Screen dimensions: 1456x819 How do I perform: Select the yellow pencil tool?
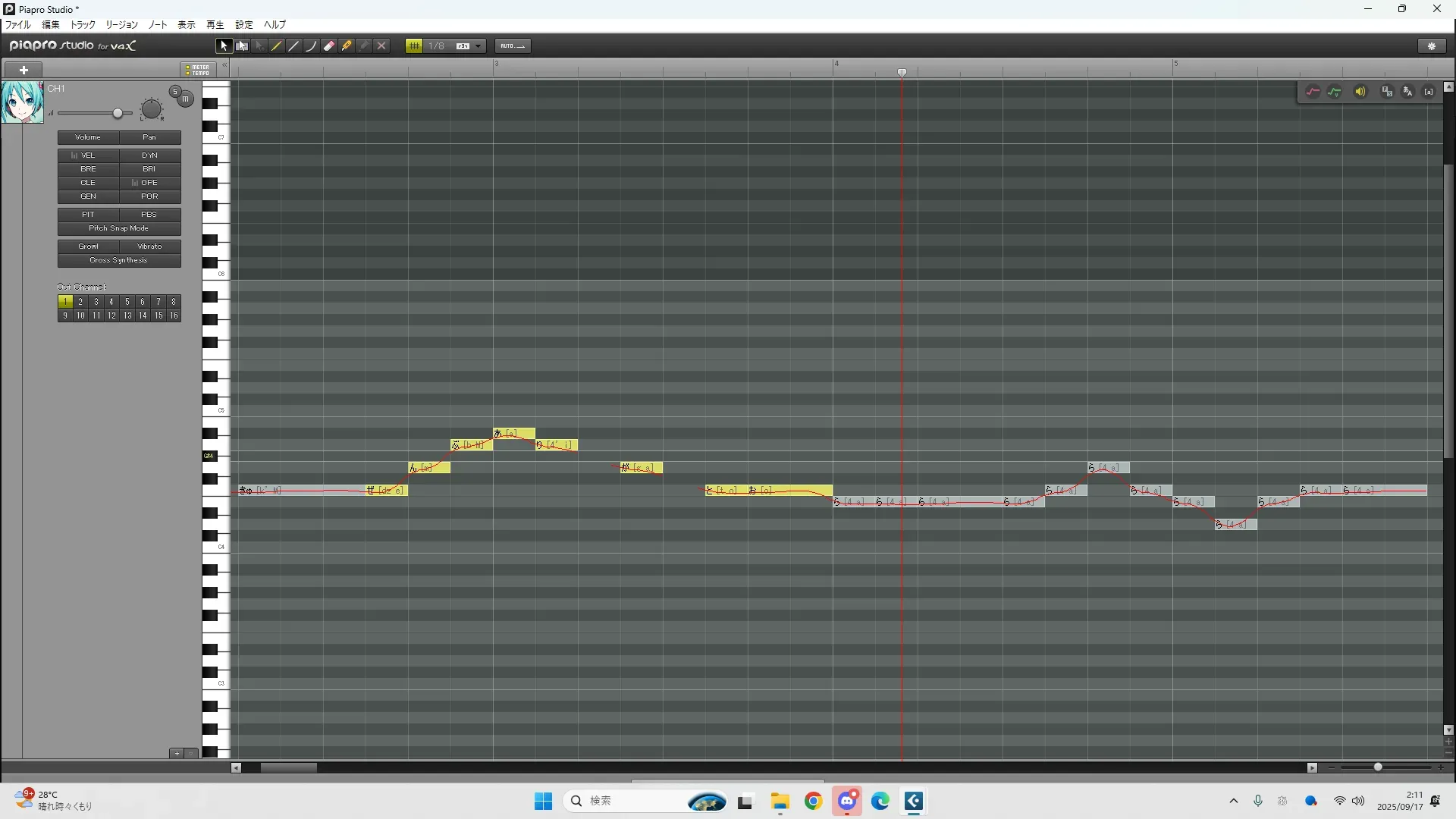(x=277, y=46)
